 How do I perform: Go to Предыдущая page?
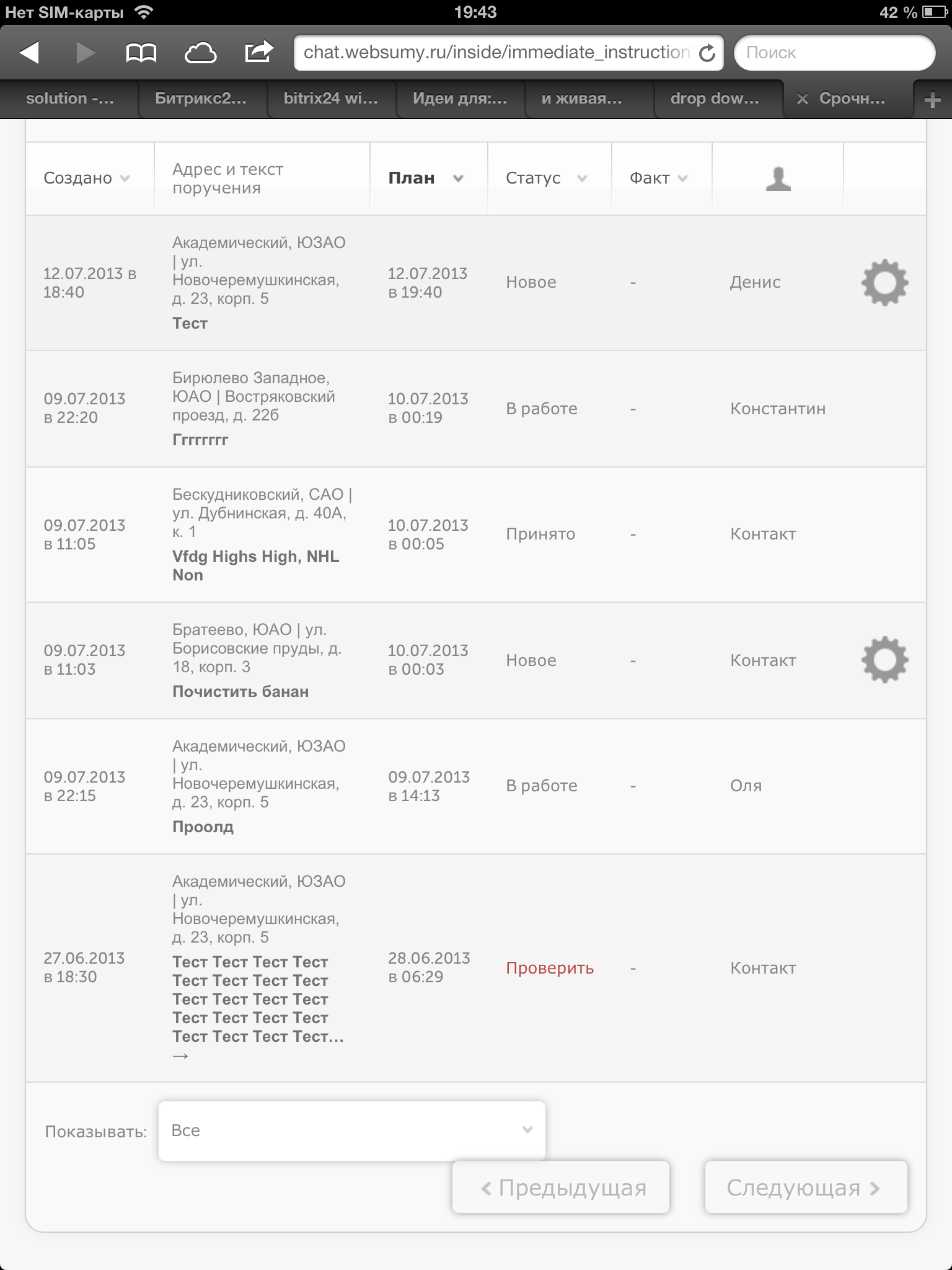[x=561, y=1188]
